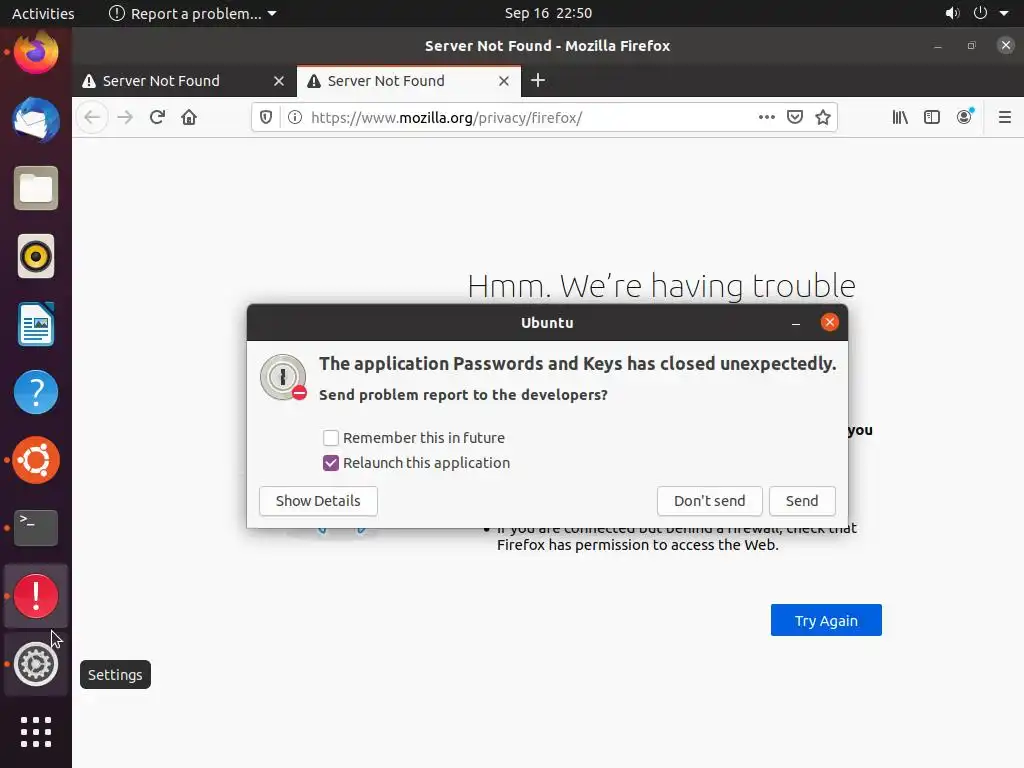Reload the current Firefox page
Viewport: 1024px width, 768px height.
pos(157,118)
